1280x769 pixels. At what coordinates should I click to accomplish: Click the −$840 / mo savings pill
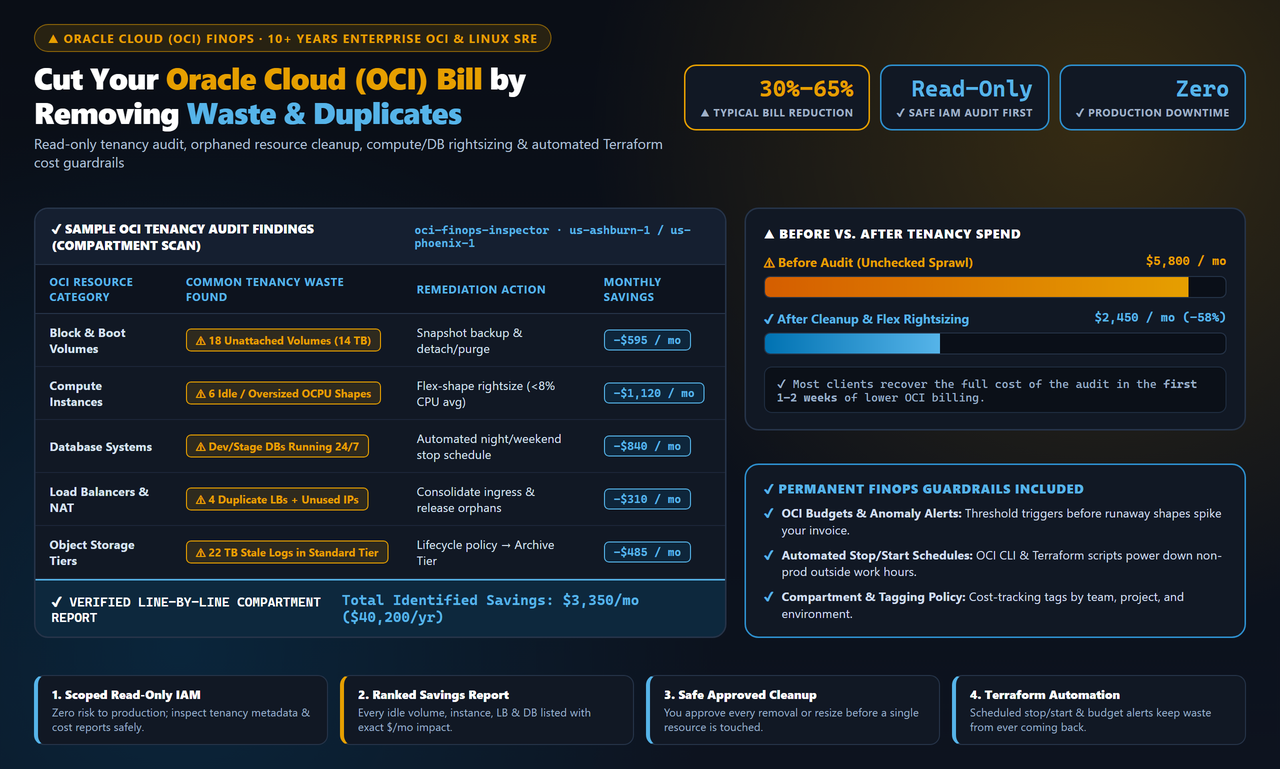[x=647, y=447]
